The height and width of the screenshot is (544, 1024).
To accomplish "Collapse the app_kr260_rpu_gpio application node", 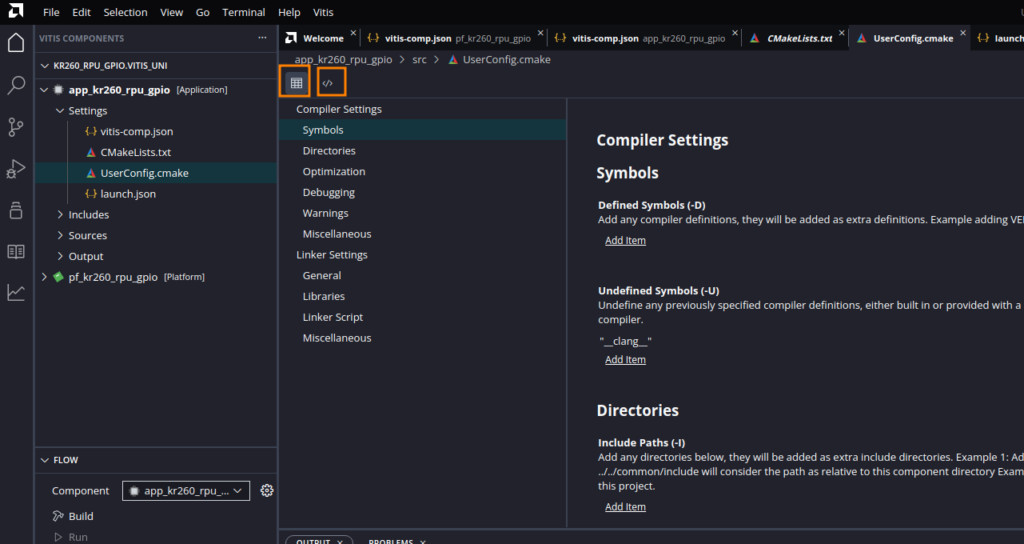I will (44, 89).
